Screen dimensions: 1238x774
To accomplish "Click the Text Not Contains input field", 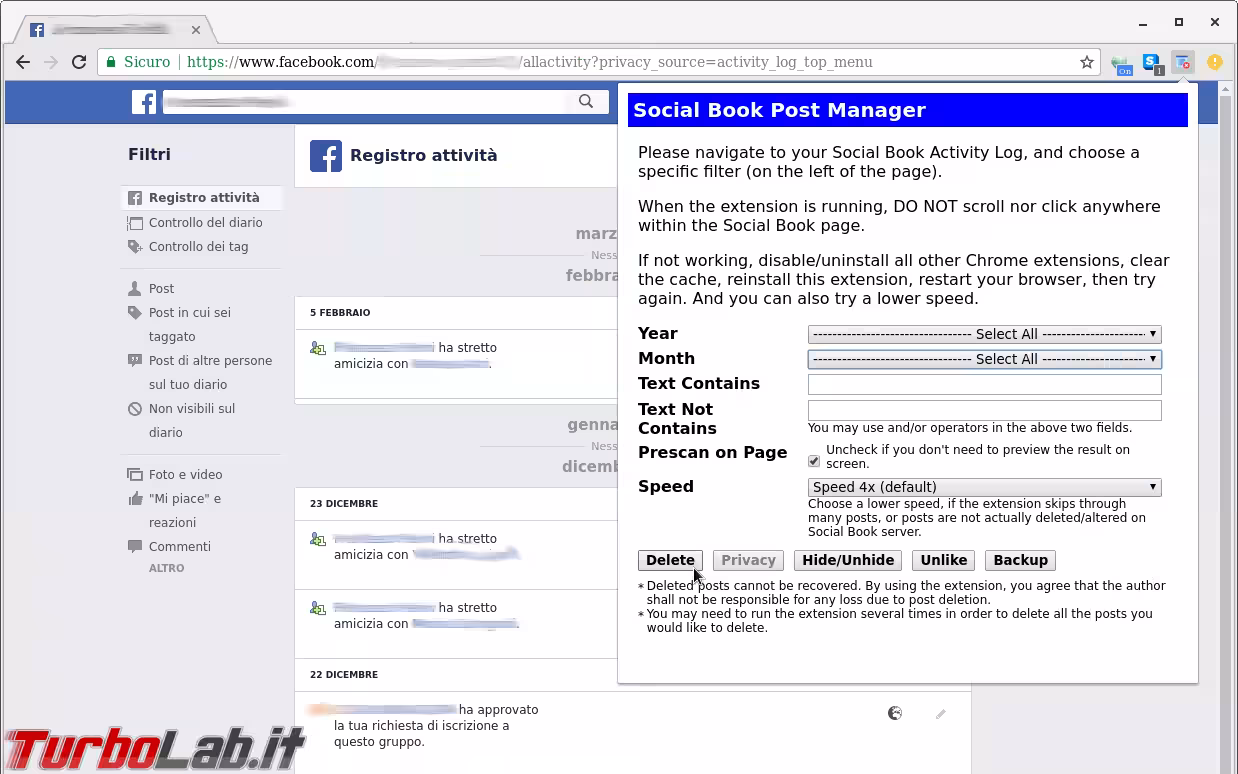I will tap(984, 410).
